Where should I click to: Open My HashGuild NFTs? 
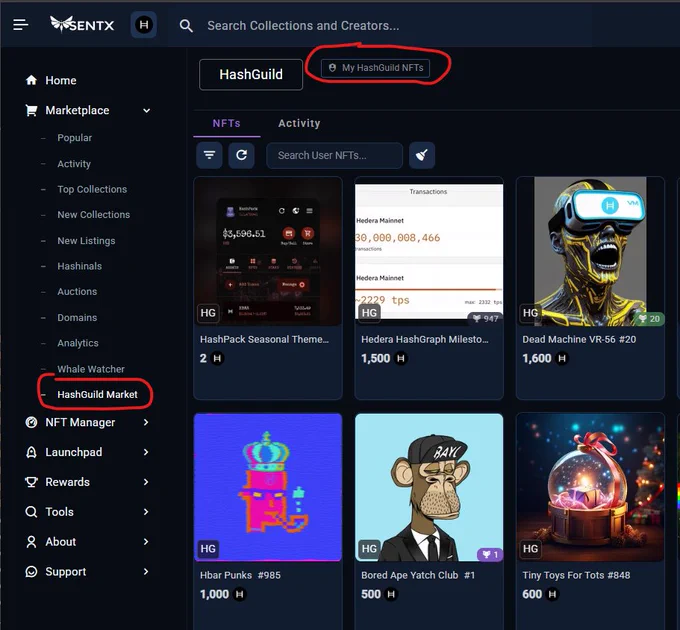tap(376, 68)
